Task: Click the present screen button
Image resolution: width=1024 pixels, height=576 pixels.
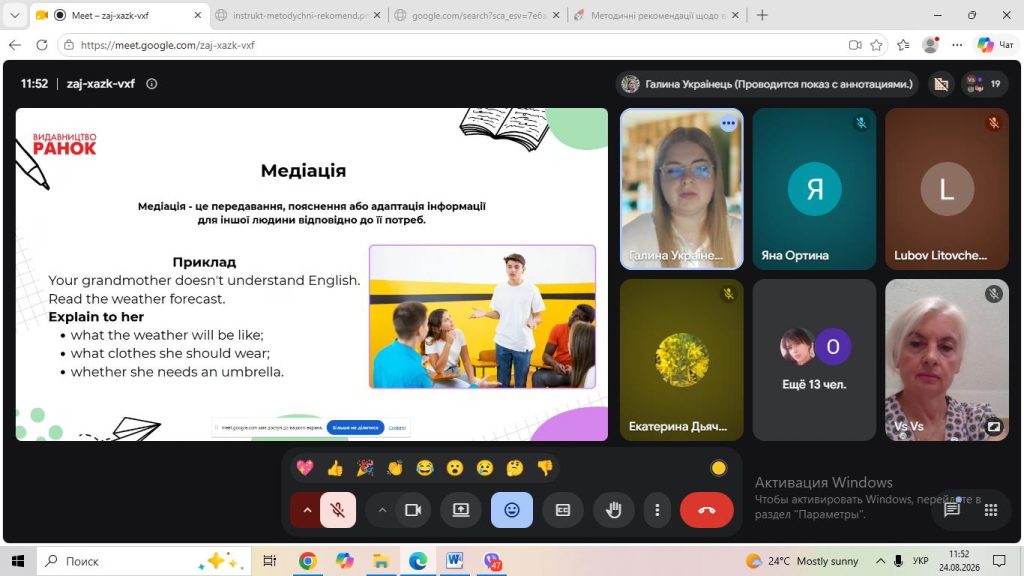Action: (x=461, y=510)
